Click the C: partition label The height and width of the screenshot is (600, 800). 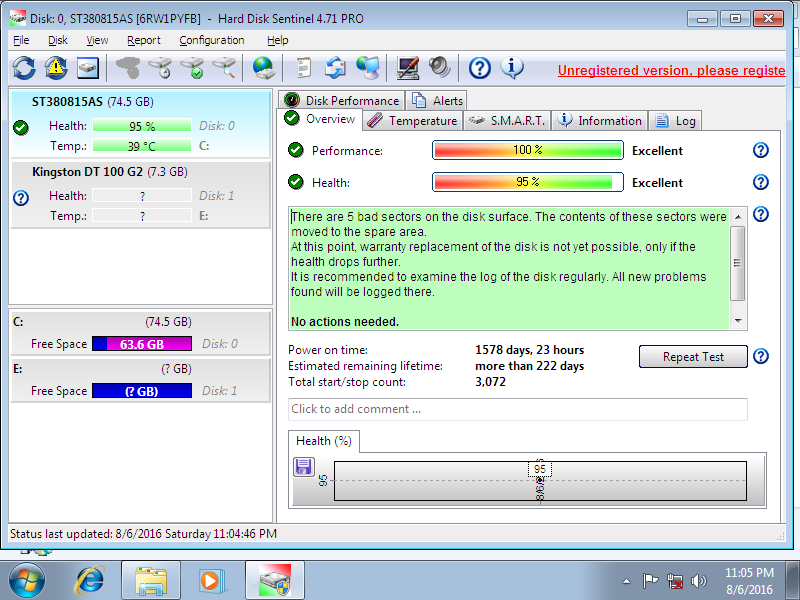coord(18,322)
